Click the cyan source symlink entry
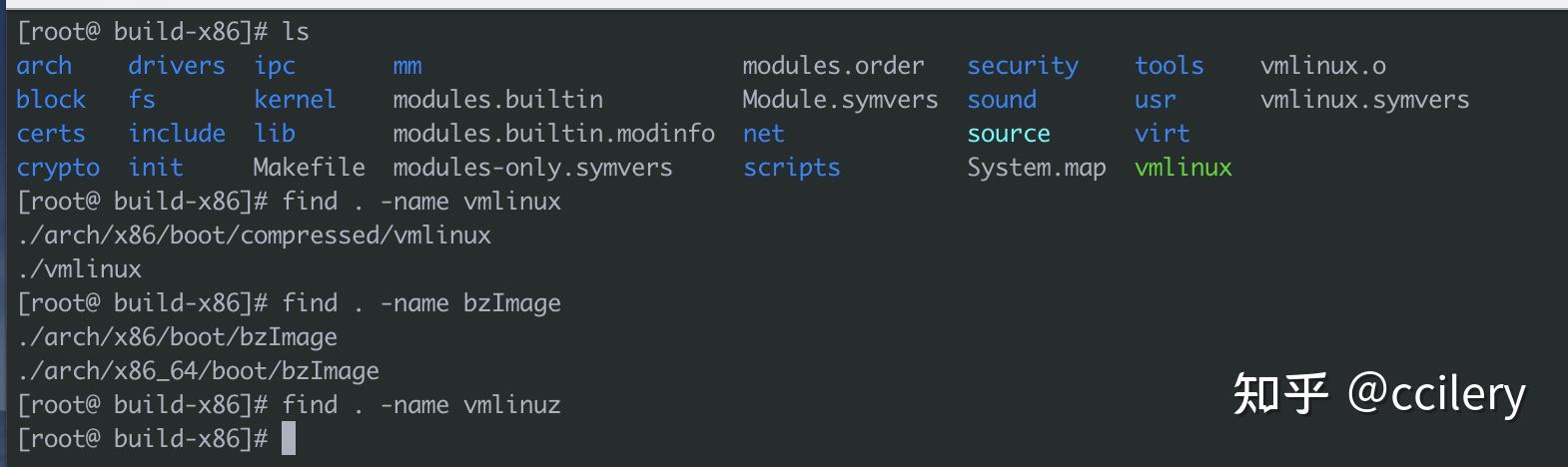Viewport: 1568px width, 467px height. point(1008,134)
